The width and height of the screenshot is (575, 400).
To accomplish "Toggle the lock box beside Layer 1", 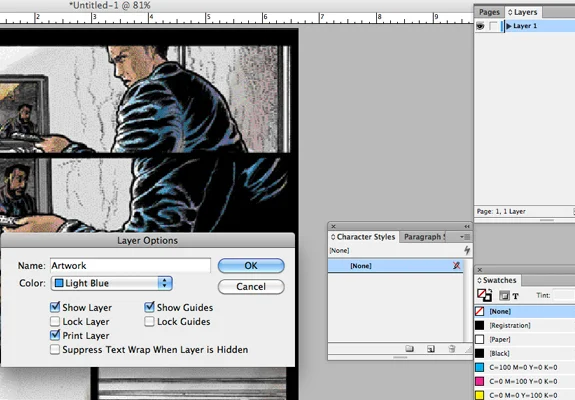I will pos(494,26).
